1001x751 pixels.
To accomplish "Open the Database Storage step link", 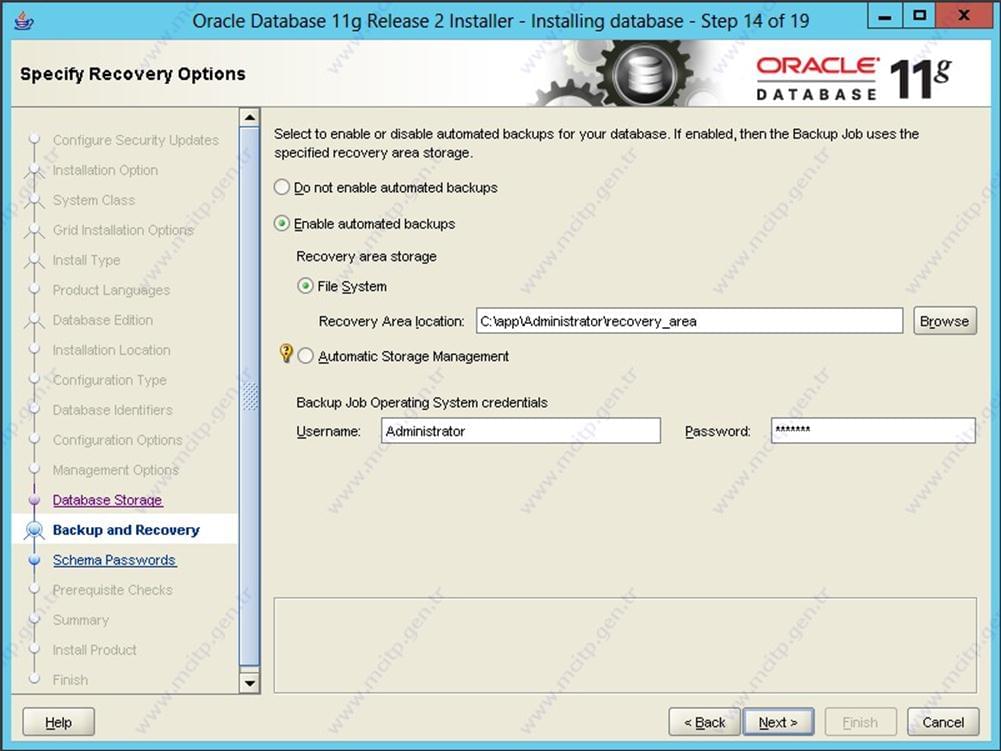I will (107, 500).
